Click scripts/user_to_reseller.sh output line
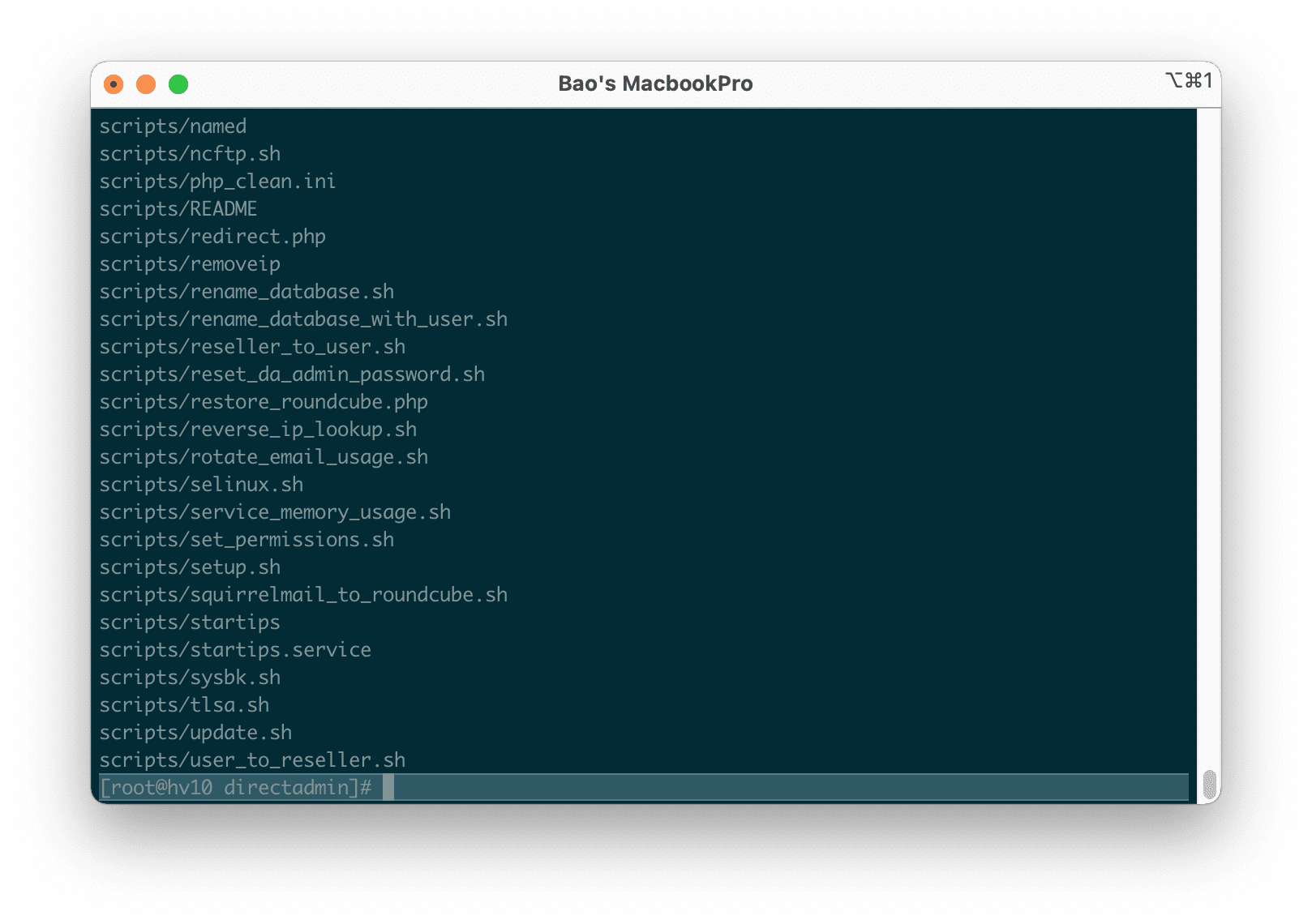 click(x=251, y=759)
